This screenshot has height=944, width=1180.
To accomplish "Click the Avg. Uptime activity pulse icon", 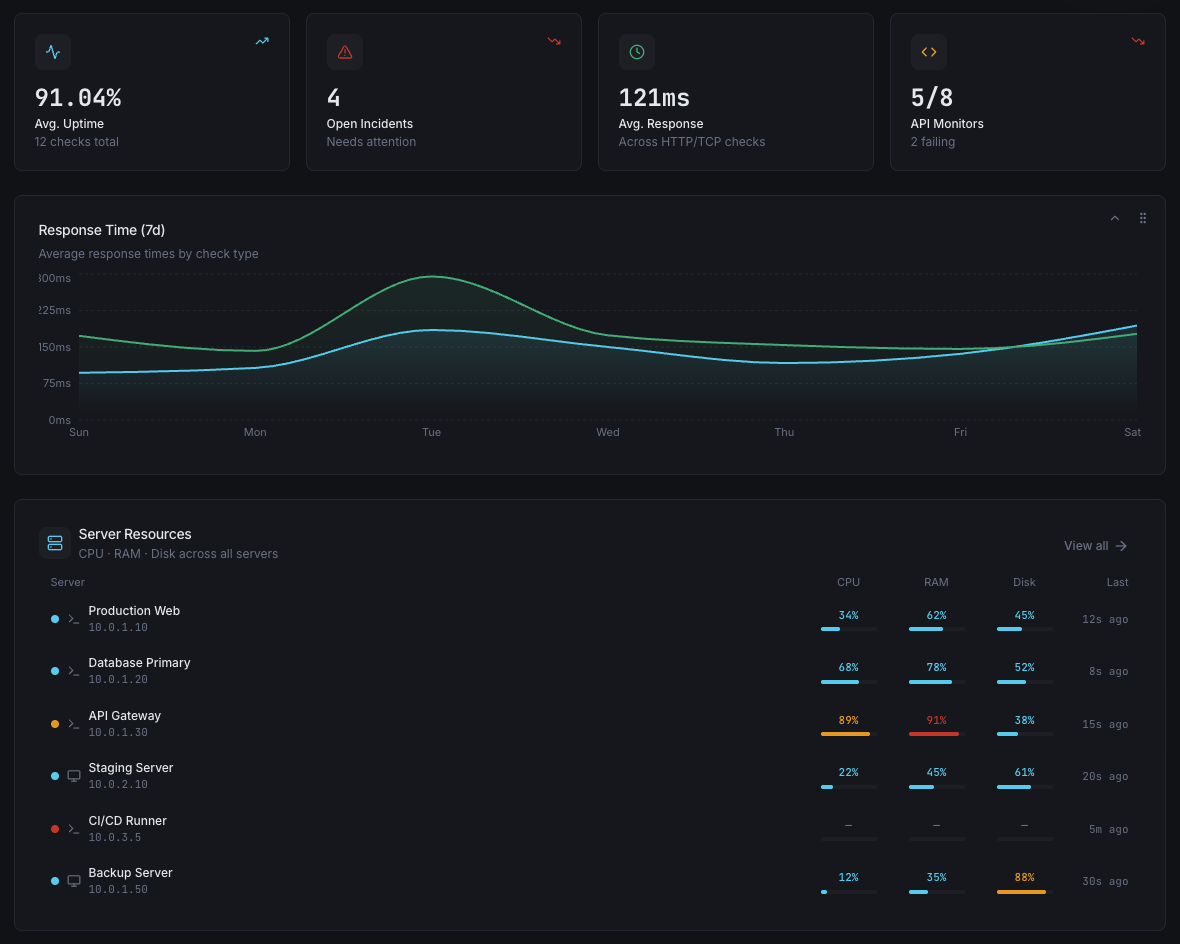I will [x=53, y=51].
